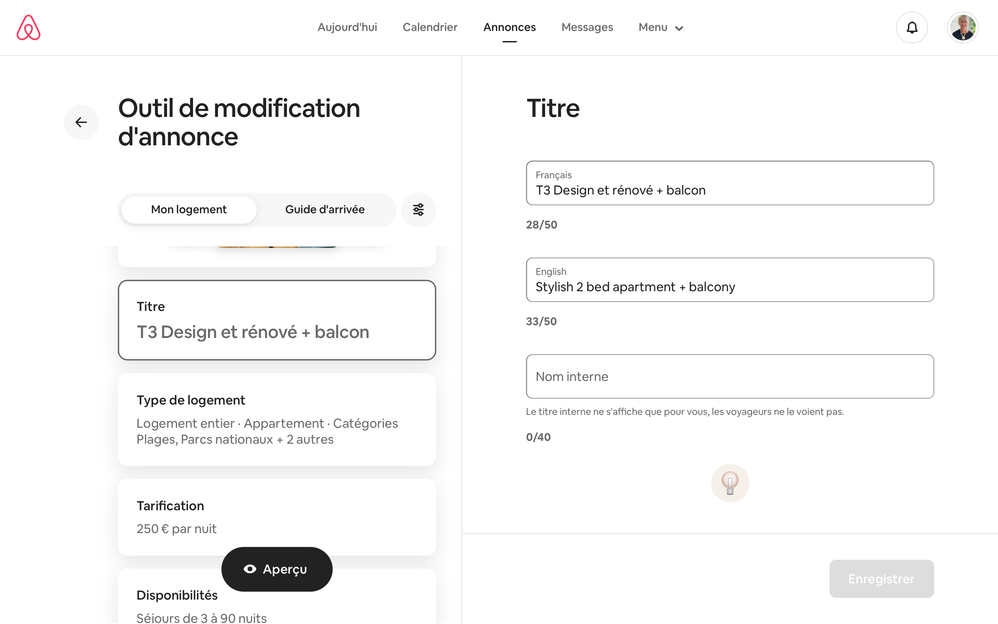Open the listing settings sliders icon

pyautogui.click(x=418, y=210)
